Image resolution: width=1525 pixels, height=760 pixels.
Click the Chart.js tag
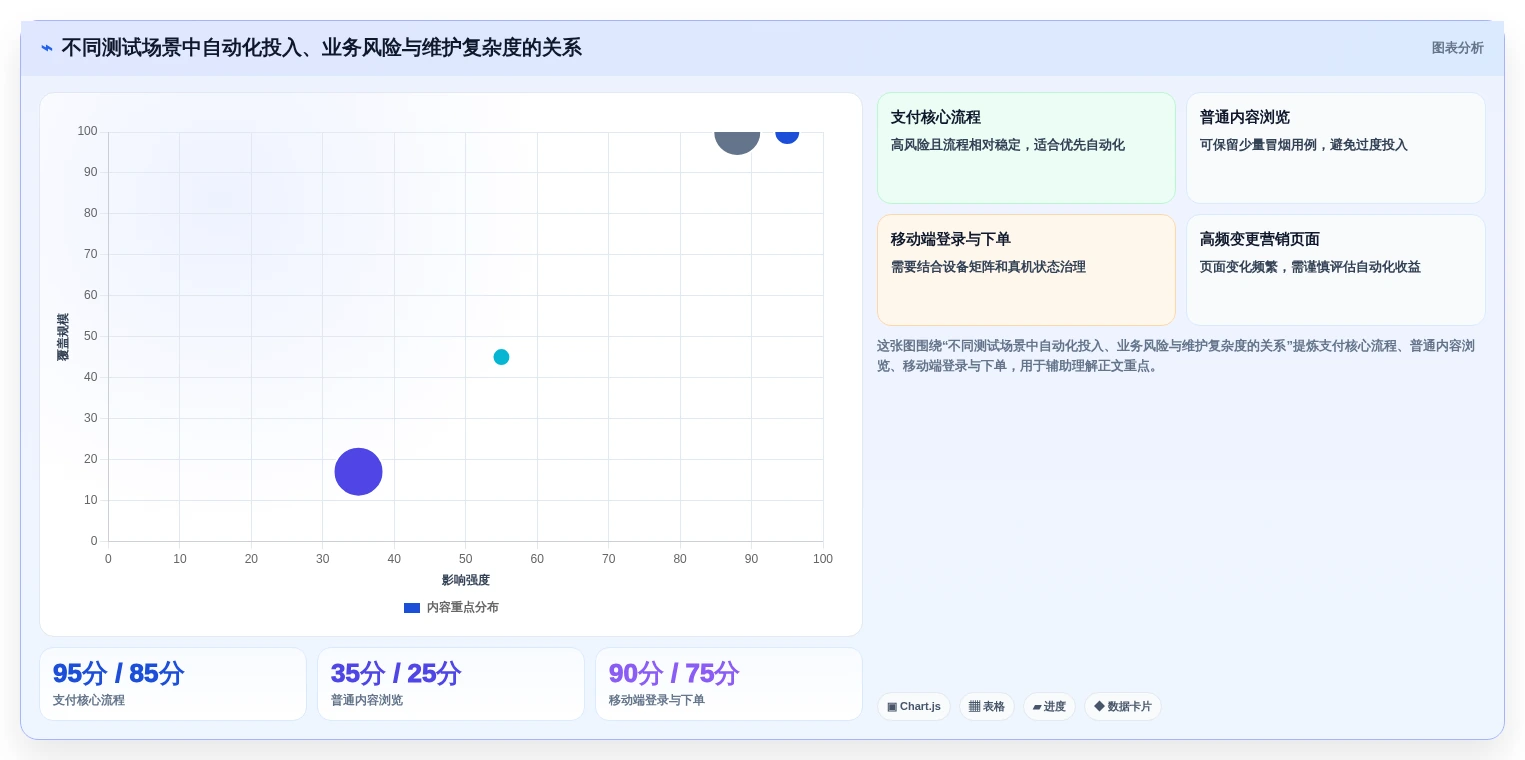coord(914,707)
